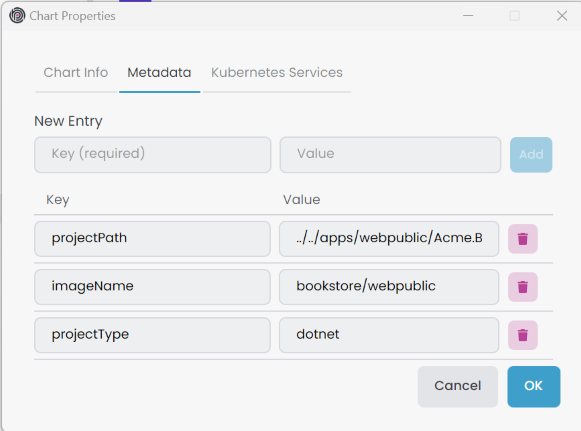Edit the dotnet value field

coord(389,335)
